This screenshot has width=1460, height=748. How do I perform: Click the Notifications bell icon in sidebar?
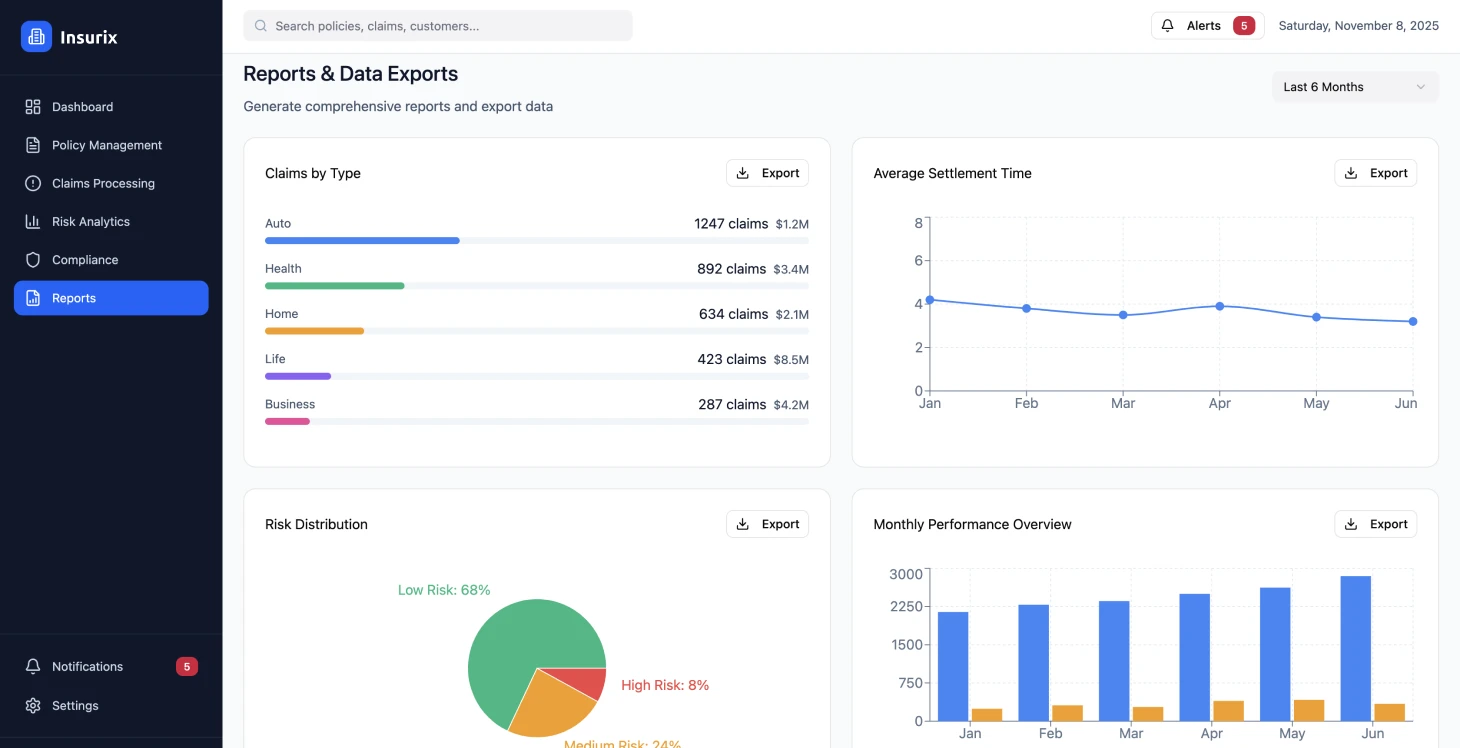(x=33, y=667)
